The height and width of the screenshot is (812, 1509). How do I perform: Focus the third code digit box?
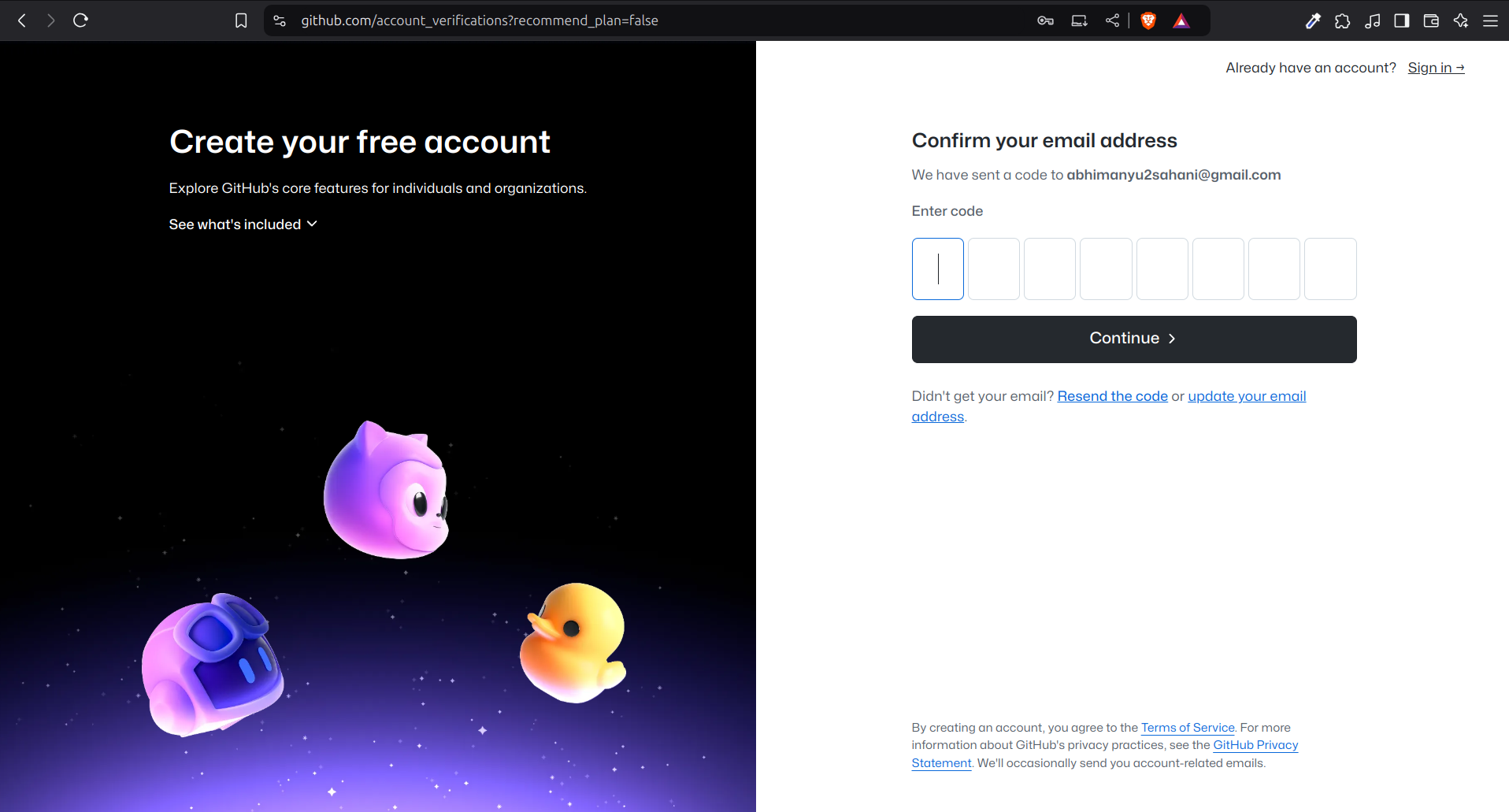pyautogui.click(x=1049, y=269)
